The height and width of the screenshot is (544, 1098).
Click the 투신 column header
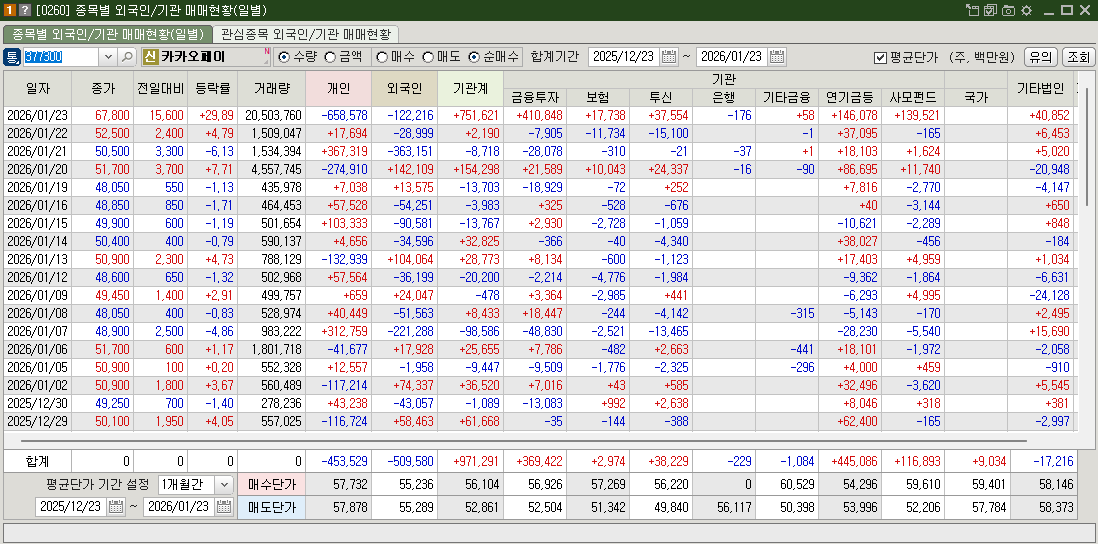pos(661,97)
